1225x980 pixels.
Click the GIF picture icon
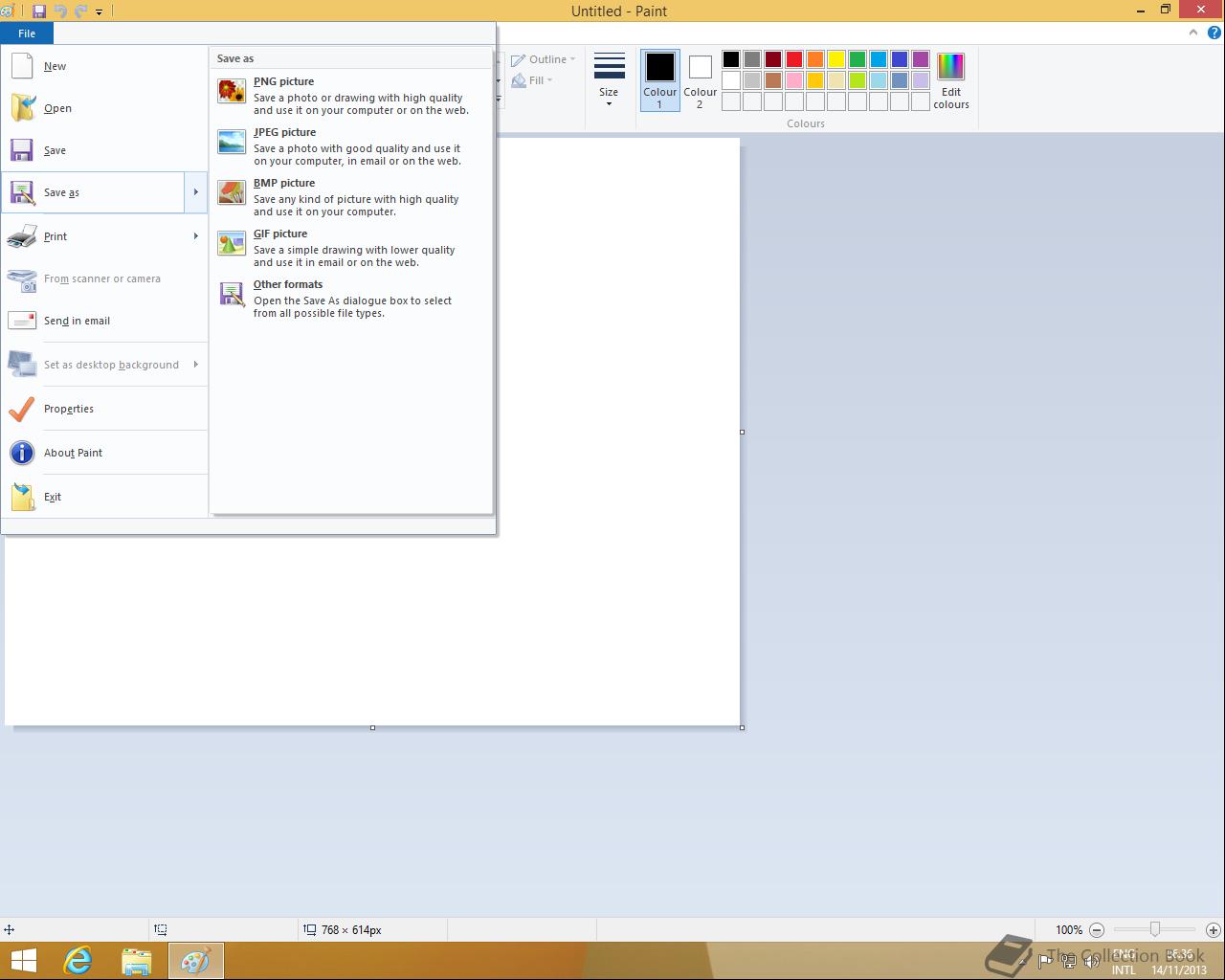pyautogui.click(x=232, y=243)
